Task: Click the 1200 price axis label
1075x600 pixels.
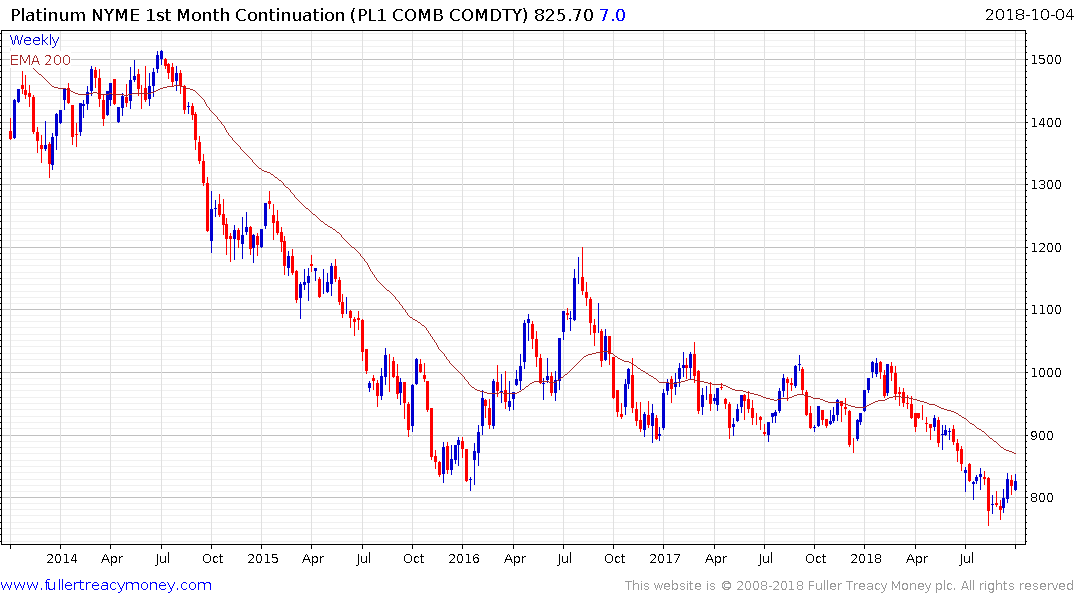Action: click(x=1047, y=248)
